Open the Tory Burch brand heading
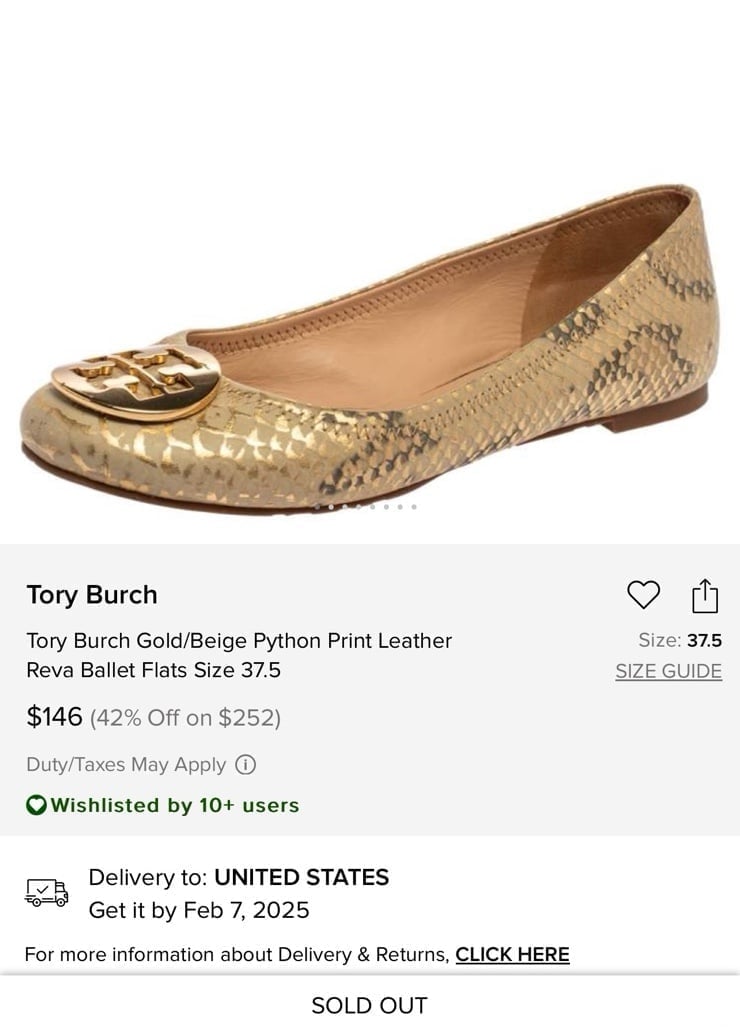This screenshot has width=740, height=1027. point(92,595)
